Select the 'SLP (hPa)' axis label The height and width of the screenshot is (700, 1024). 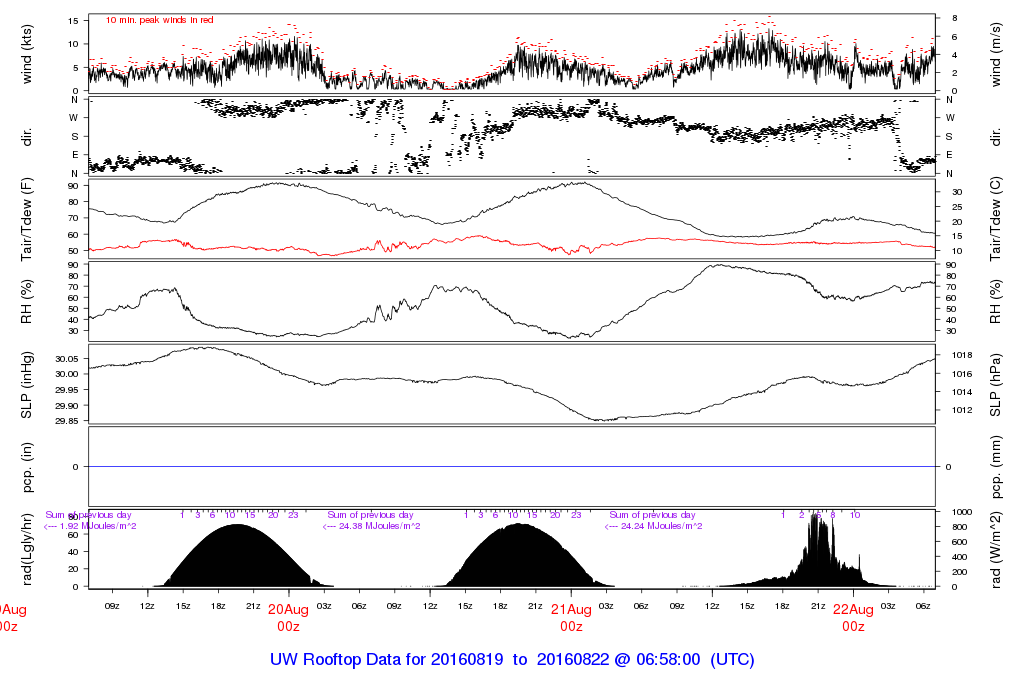point(995,385)
